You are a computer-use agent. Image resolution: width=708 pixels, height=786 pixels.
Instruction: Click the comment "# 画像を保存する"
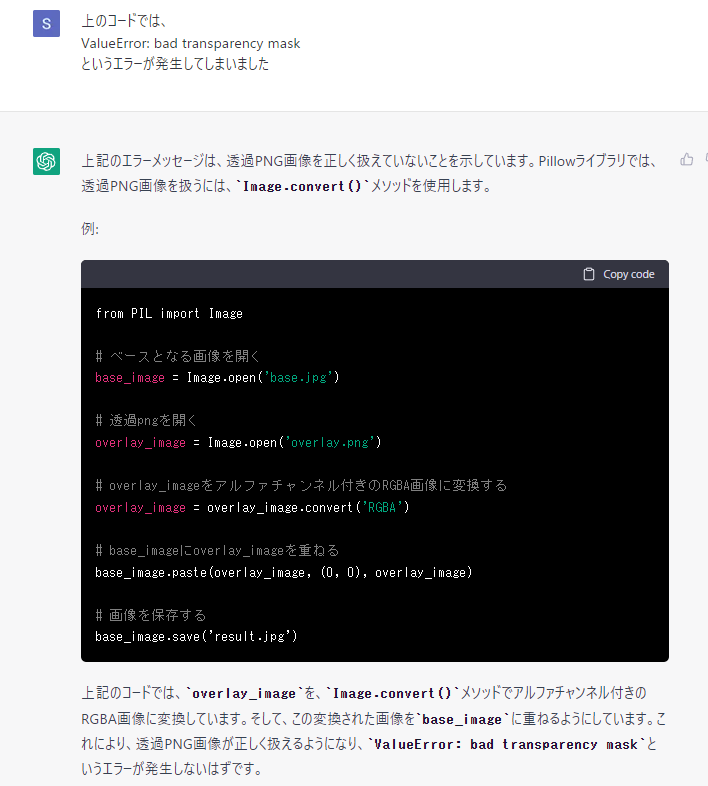click(150, 615)
